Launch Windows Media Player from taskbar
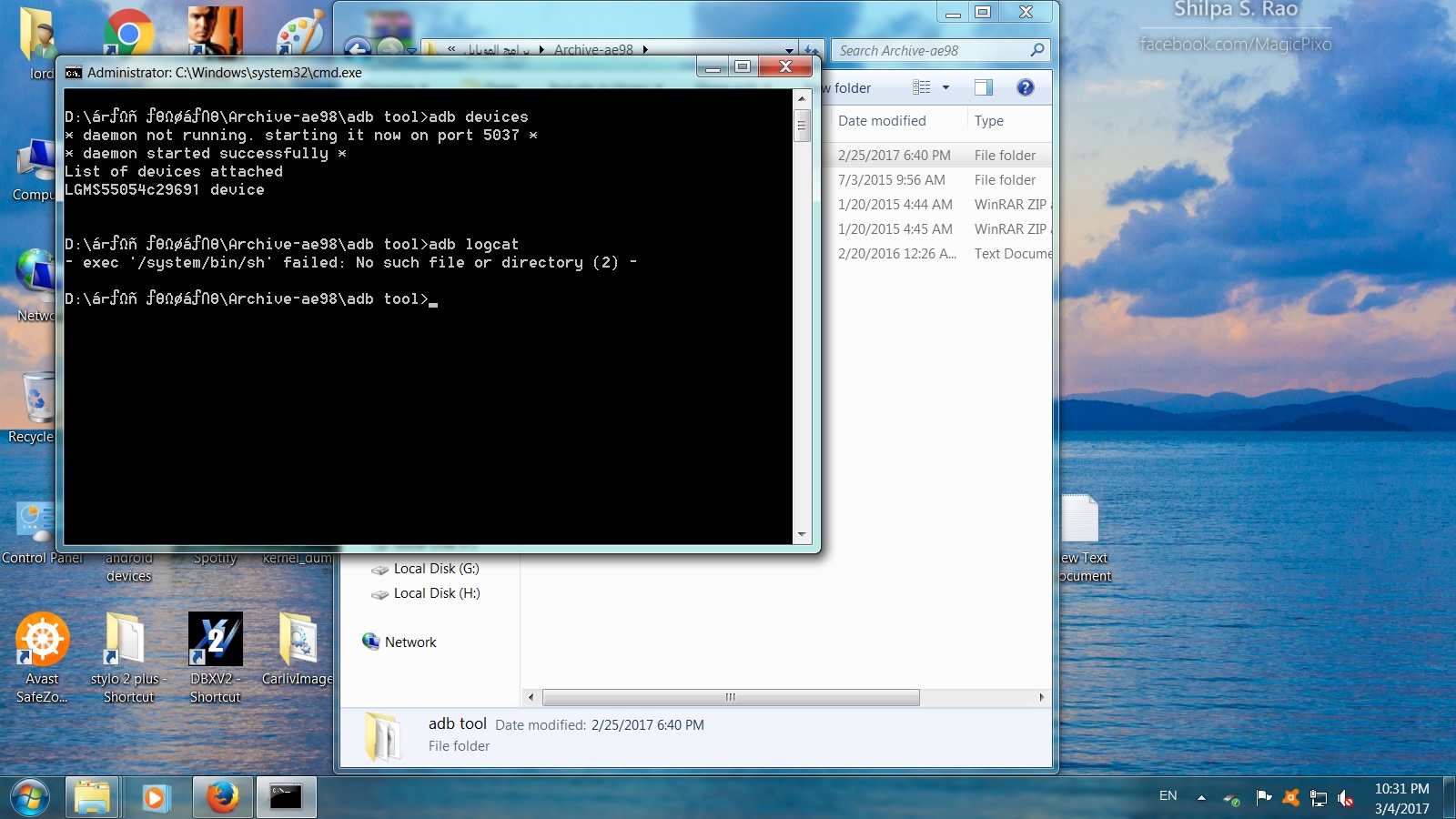The width and height of the screenshot is (1456, 819). coord(155,797)
